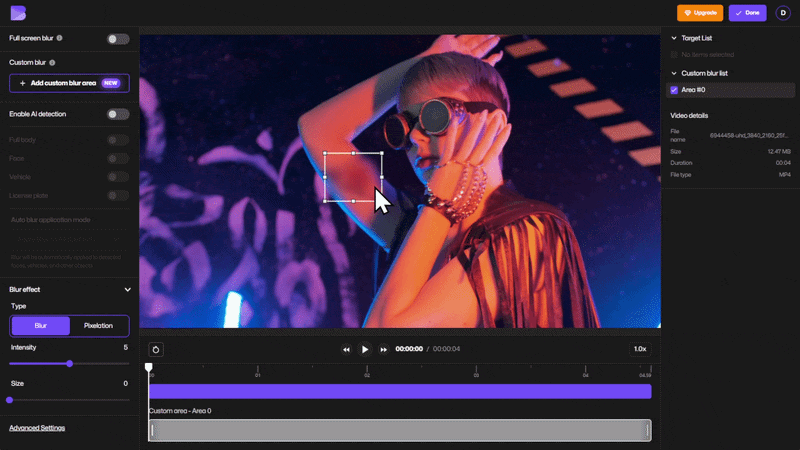800x450 pixels.
Task: Click Custom blur info icon
Action: [x=52, y=63]
